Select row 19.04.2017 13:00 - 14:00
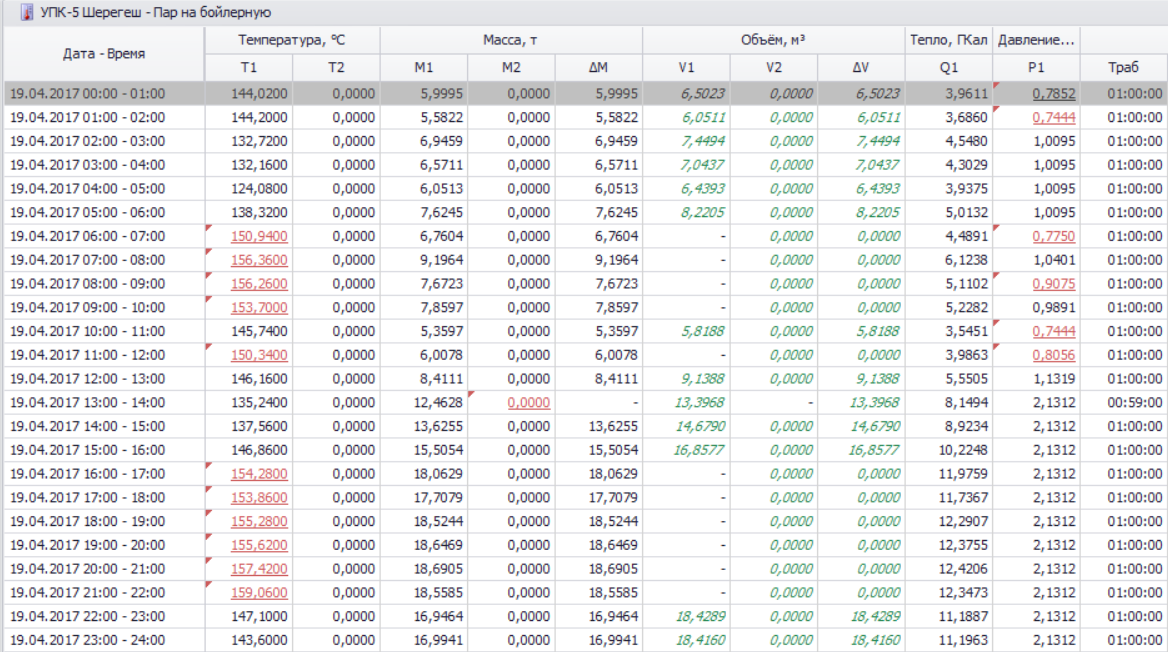Image resolution: width=1168 pixels, height=652 pixels. 585,402
